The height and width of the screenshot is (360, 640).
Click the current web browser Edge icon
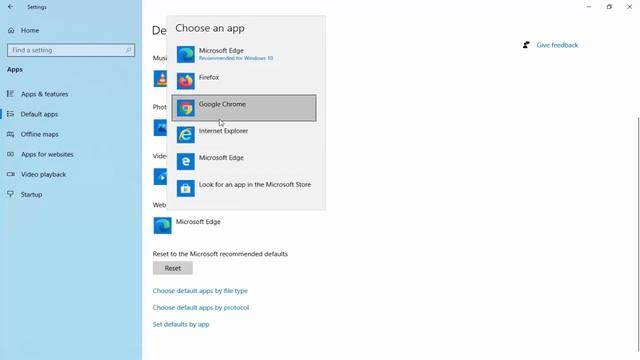click(162, 226)
